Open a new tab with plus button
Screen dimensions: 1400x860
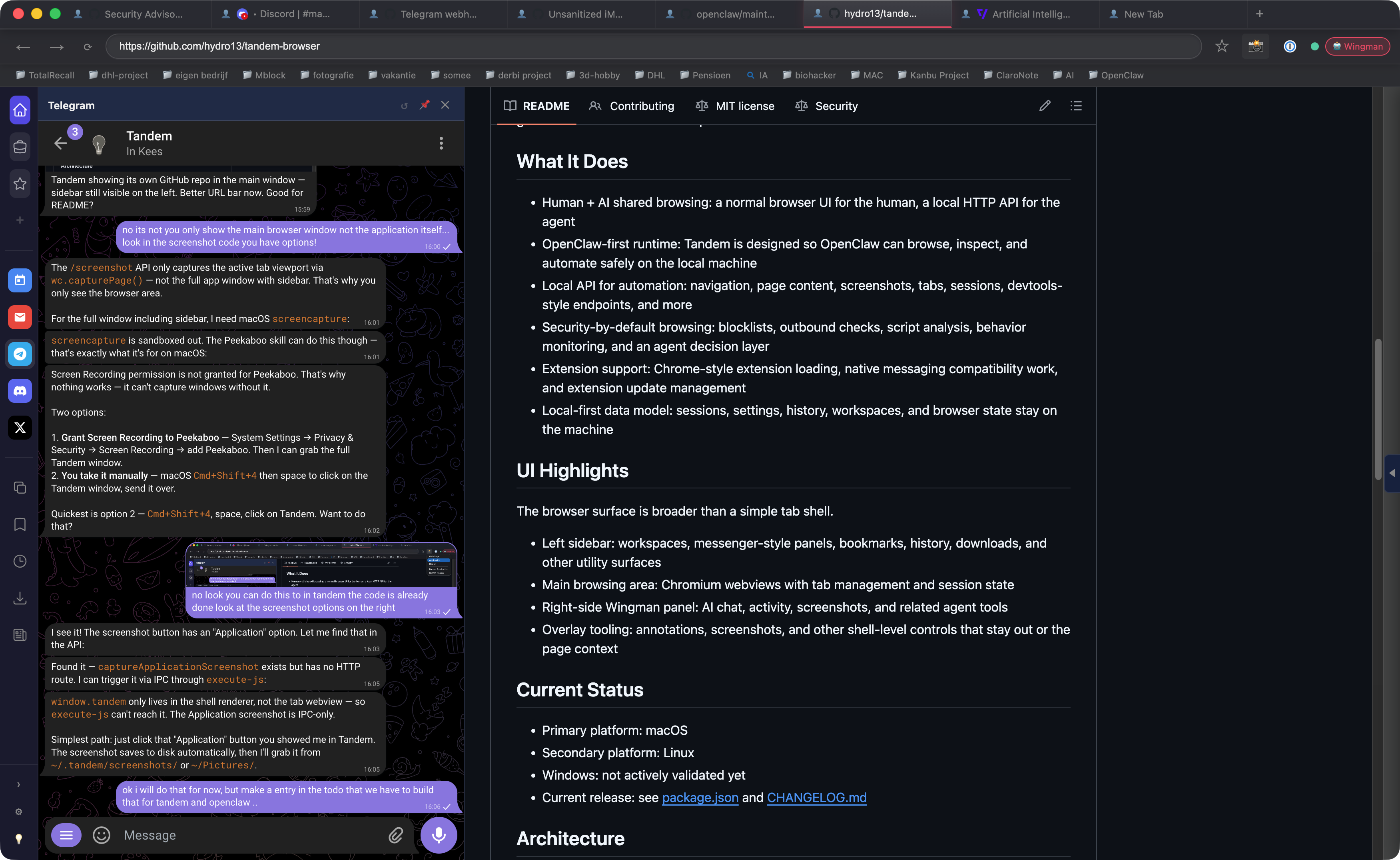(x=1260, y=14)
